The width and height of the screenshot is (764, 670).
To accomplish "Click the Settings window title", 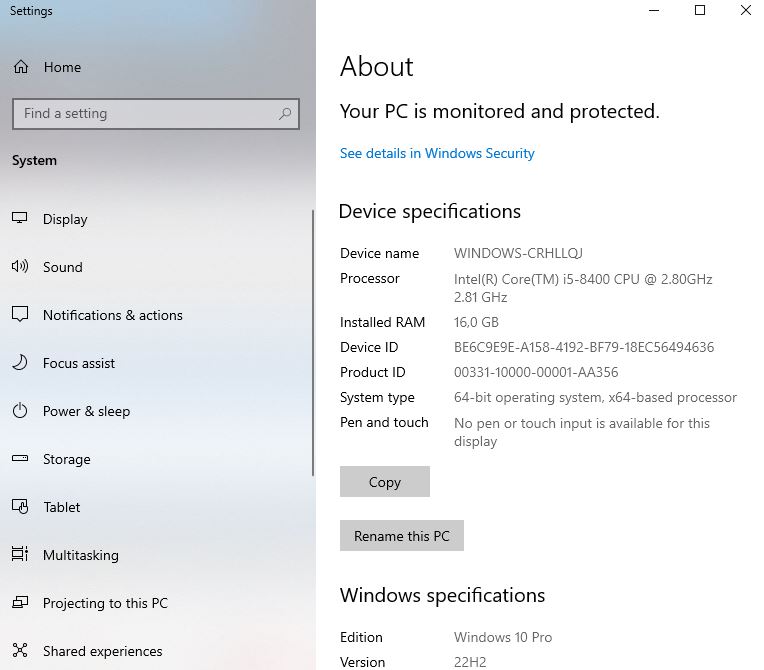I will (x=31, y=11).
